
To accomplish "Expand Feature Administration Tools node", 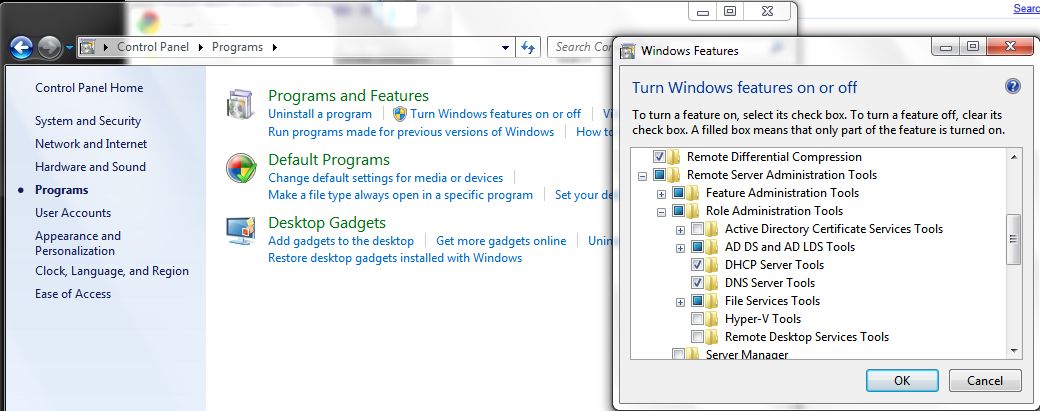I will (661, 194).
